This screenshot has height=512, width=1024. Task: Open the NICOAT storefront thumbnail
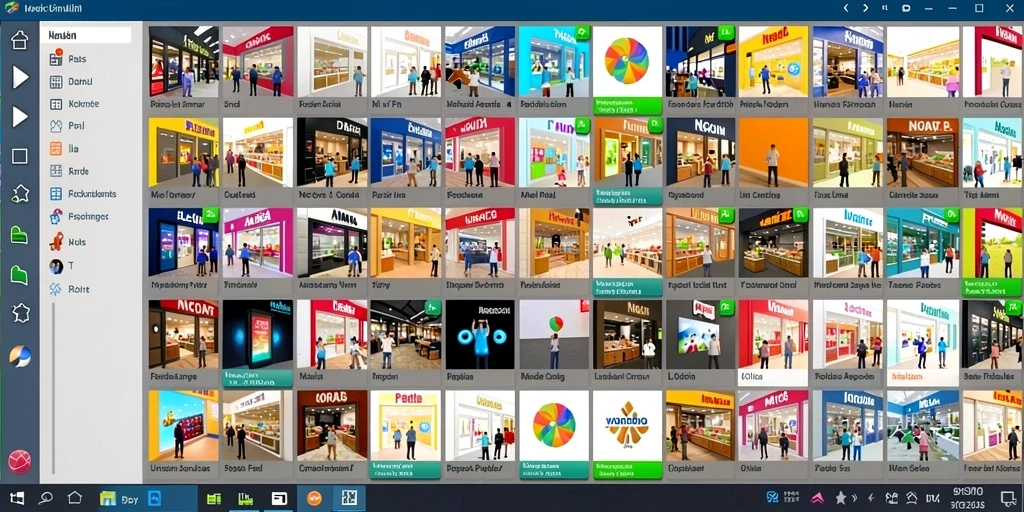(183, 334)
